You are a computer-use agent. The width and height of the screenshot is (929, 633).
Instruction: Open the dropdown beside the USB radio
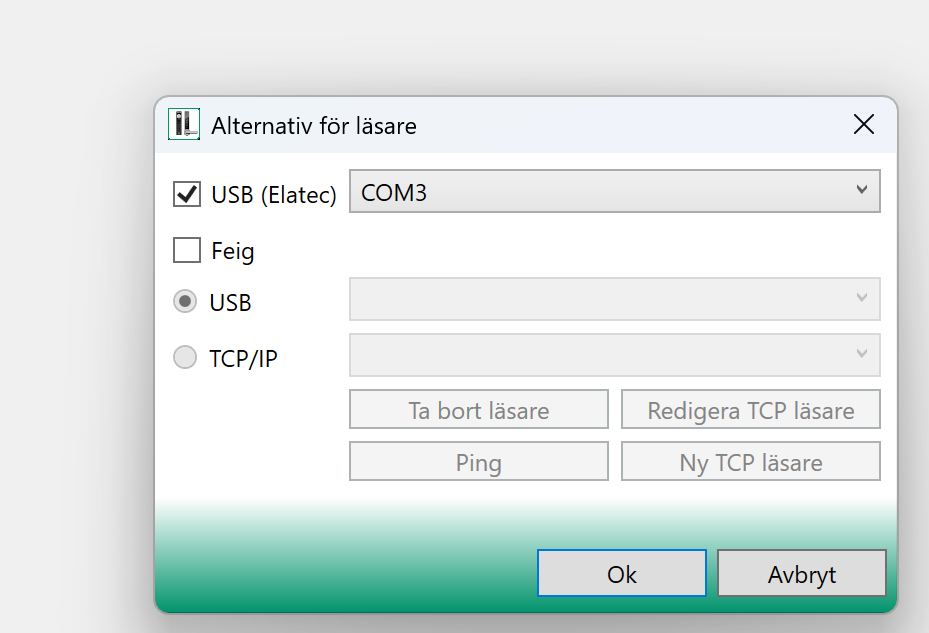(x=600, y=299)
